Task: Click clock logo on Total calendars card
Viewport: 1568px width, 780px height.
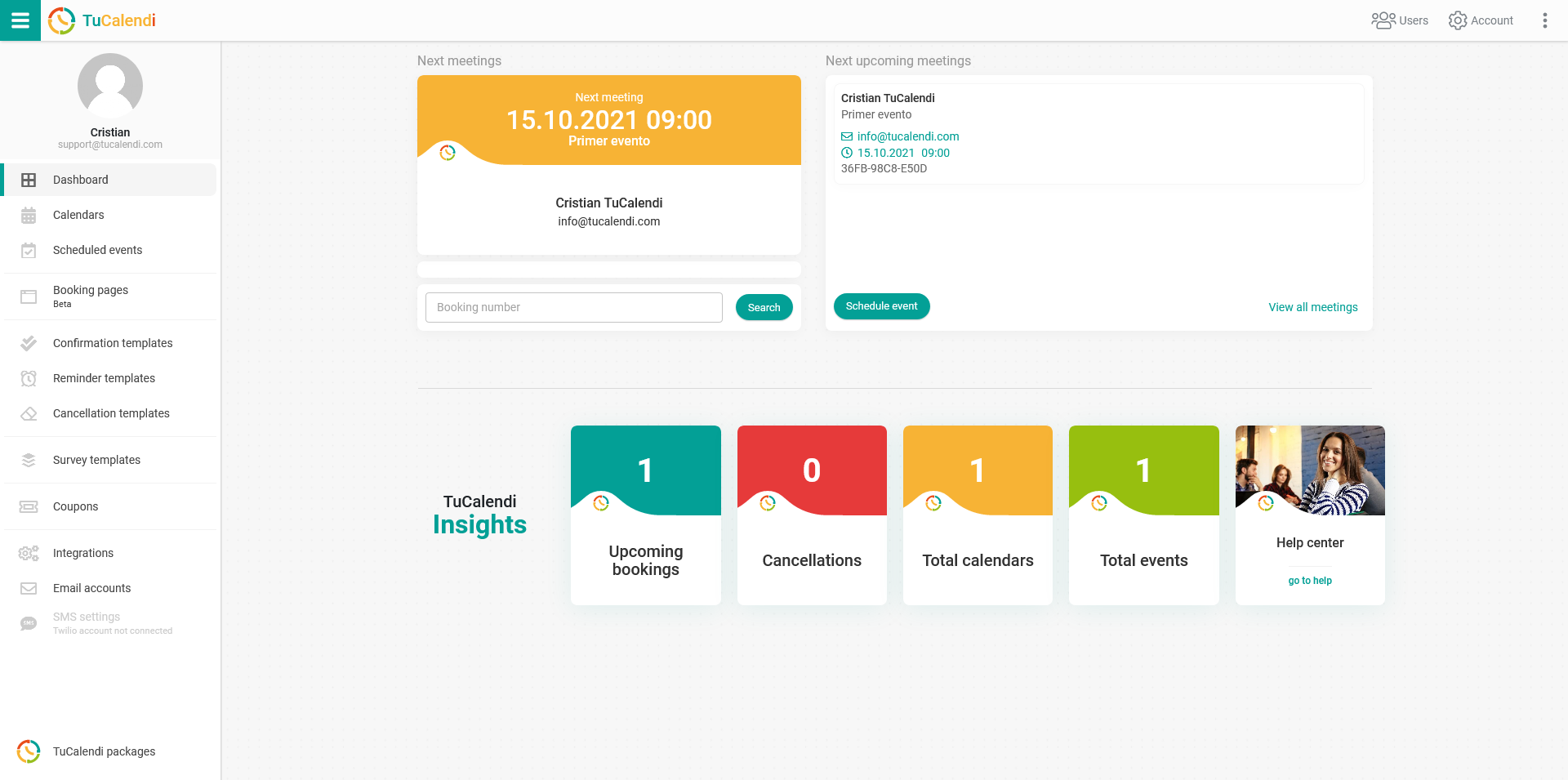Action: 933,503
